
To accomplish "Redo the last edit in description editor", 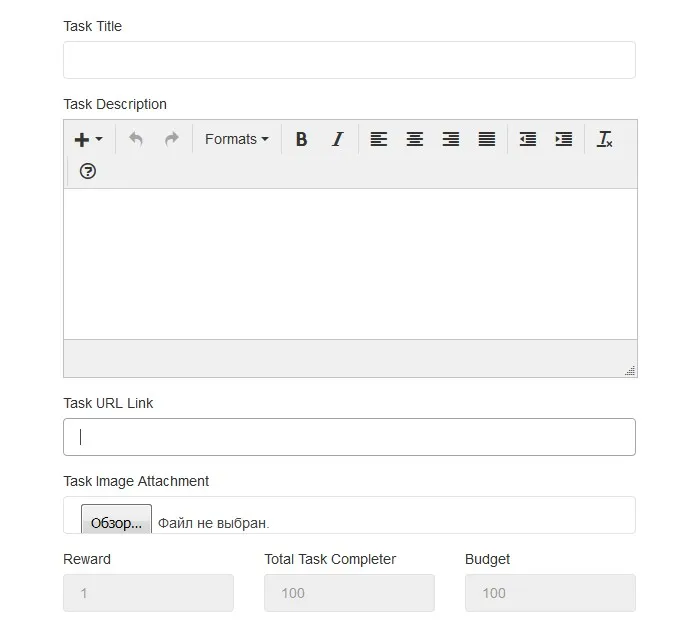I will (x=172, y=139).
